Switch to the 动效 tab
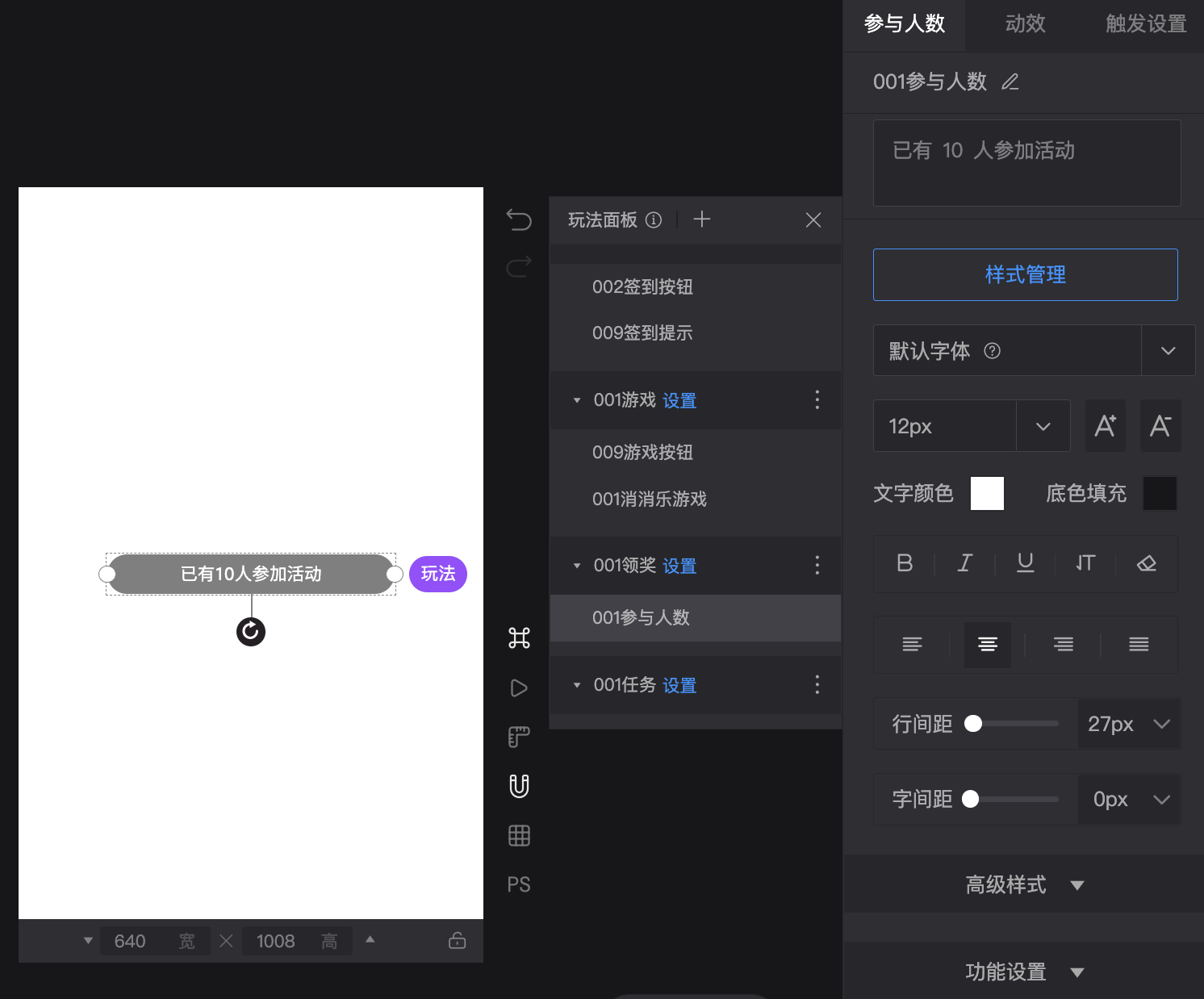The image size is (1204, 999). pos(1025,24)
